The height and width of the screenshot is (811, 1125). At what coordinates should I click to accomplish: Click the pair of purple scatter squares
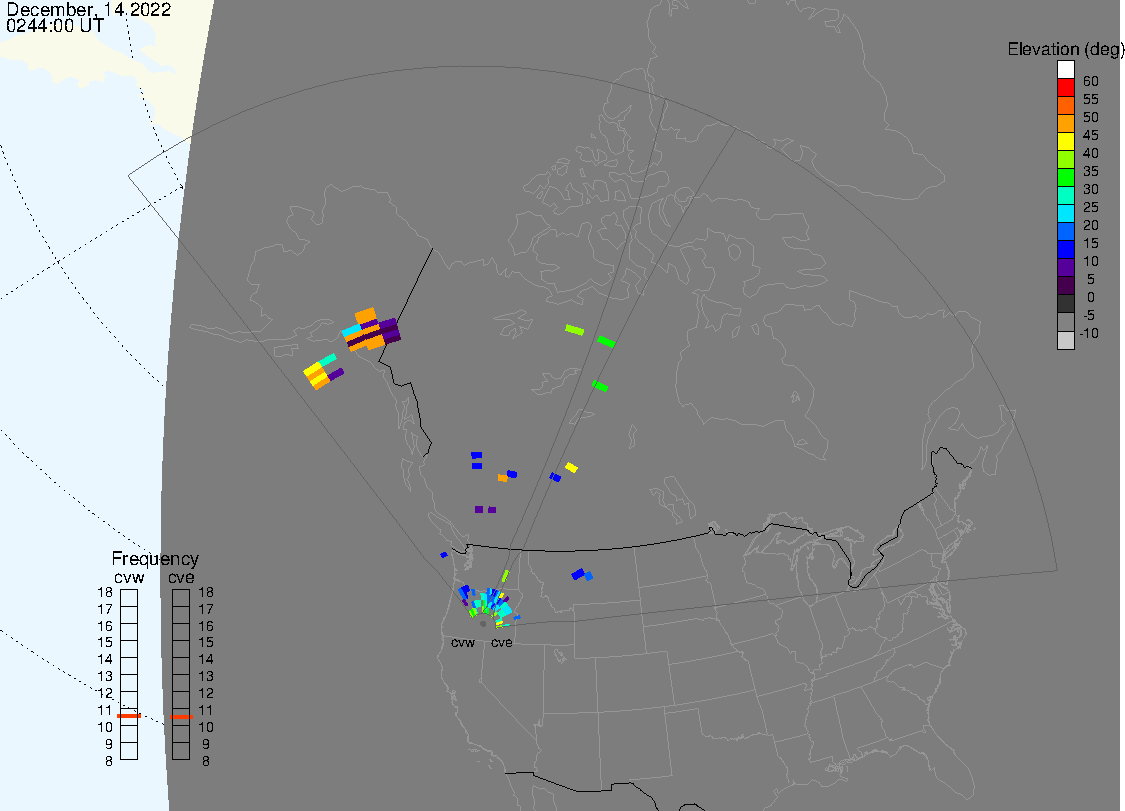pos(485,510)
